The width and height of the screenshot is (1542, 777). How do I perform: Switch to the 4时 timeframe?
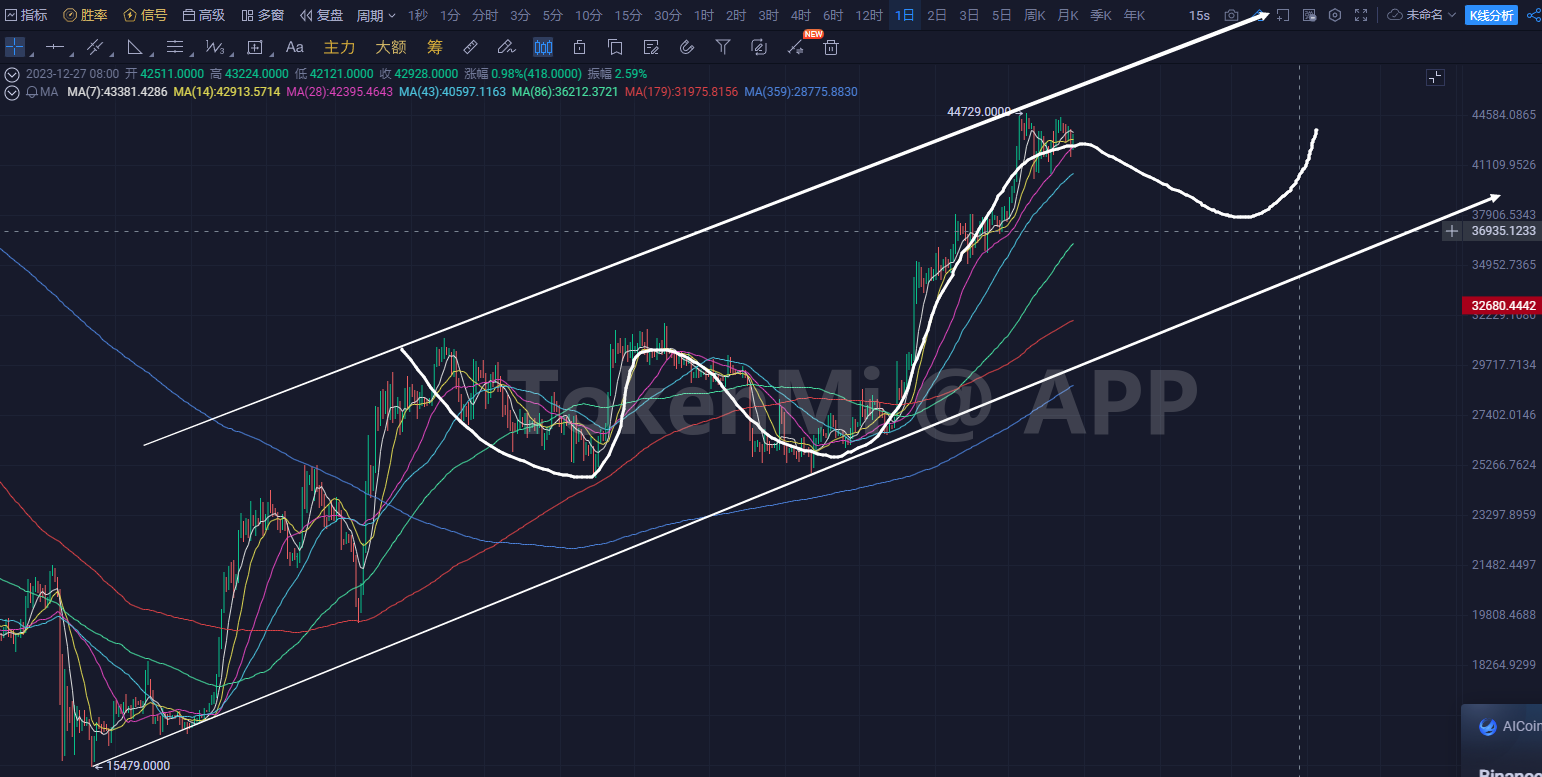(x=800, y=15)
